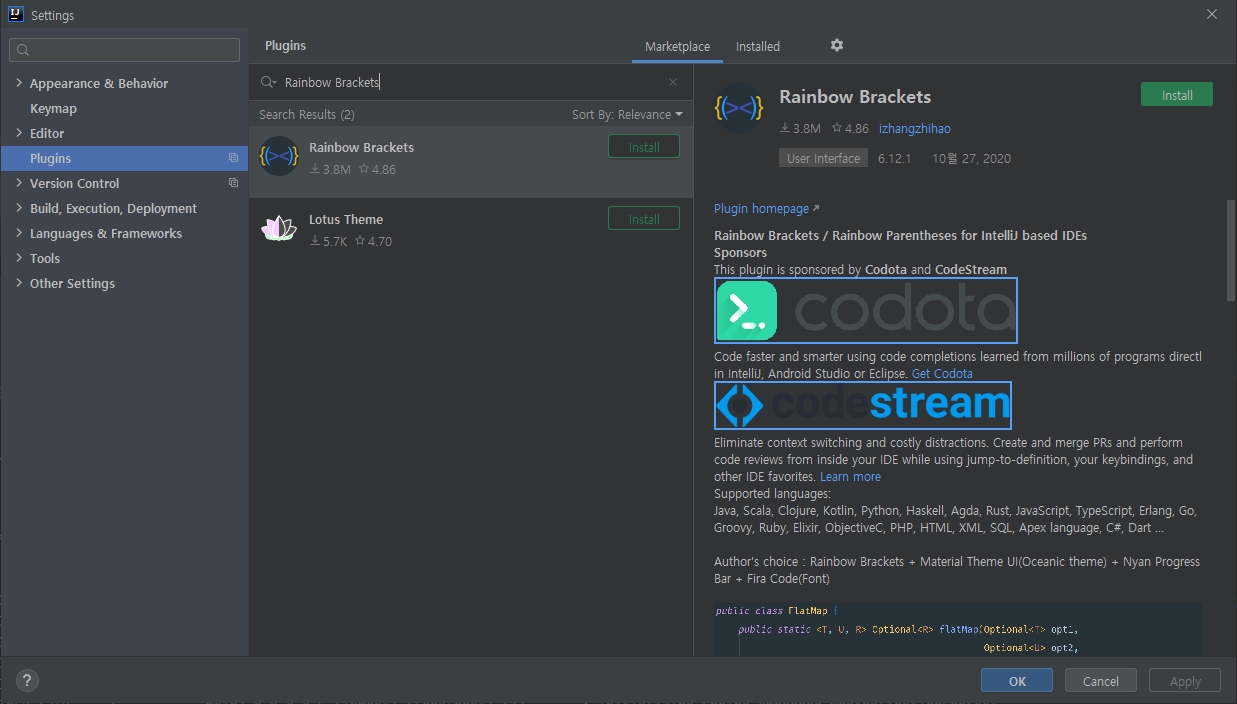Select the Lotus Theme result row title
Viewport: 1237px width, 704px height.
tap(346, 219)
